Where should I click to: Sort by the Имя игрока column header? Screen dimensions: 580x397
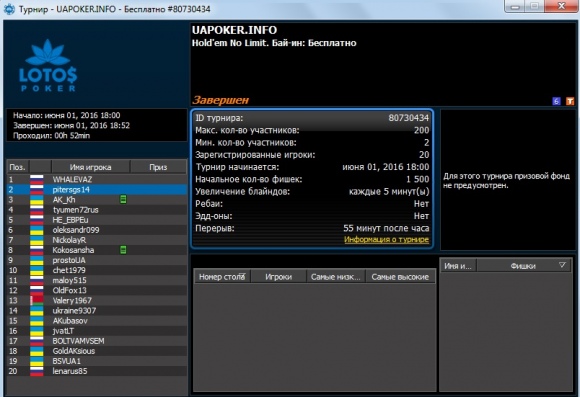91,167
